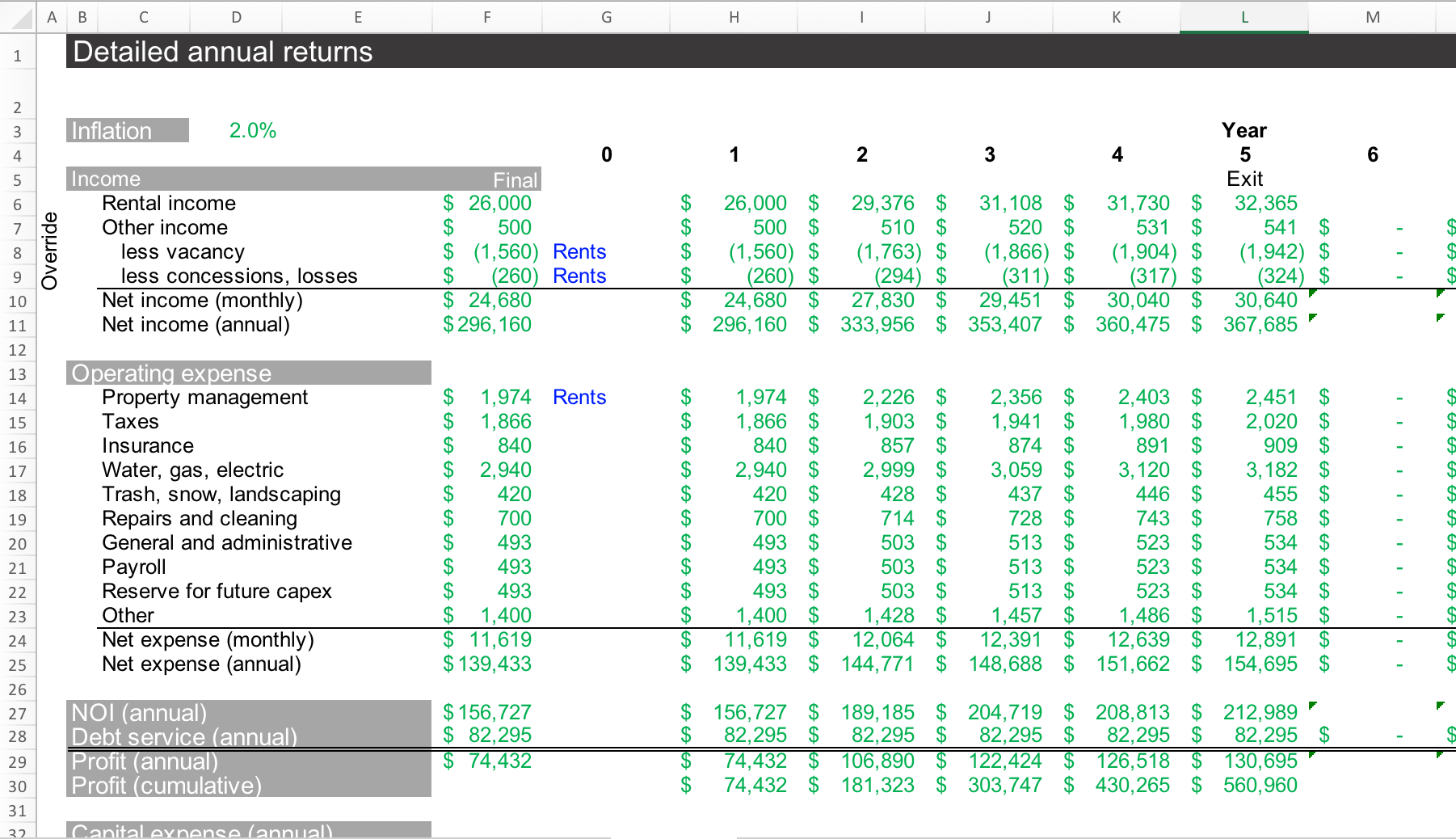Click the Exit label under year 5
This screenshot has height=839, width=1456.
(x=1244, y=179)
